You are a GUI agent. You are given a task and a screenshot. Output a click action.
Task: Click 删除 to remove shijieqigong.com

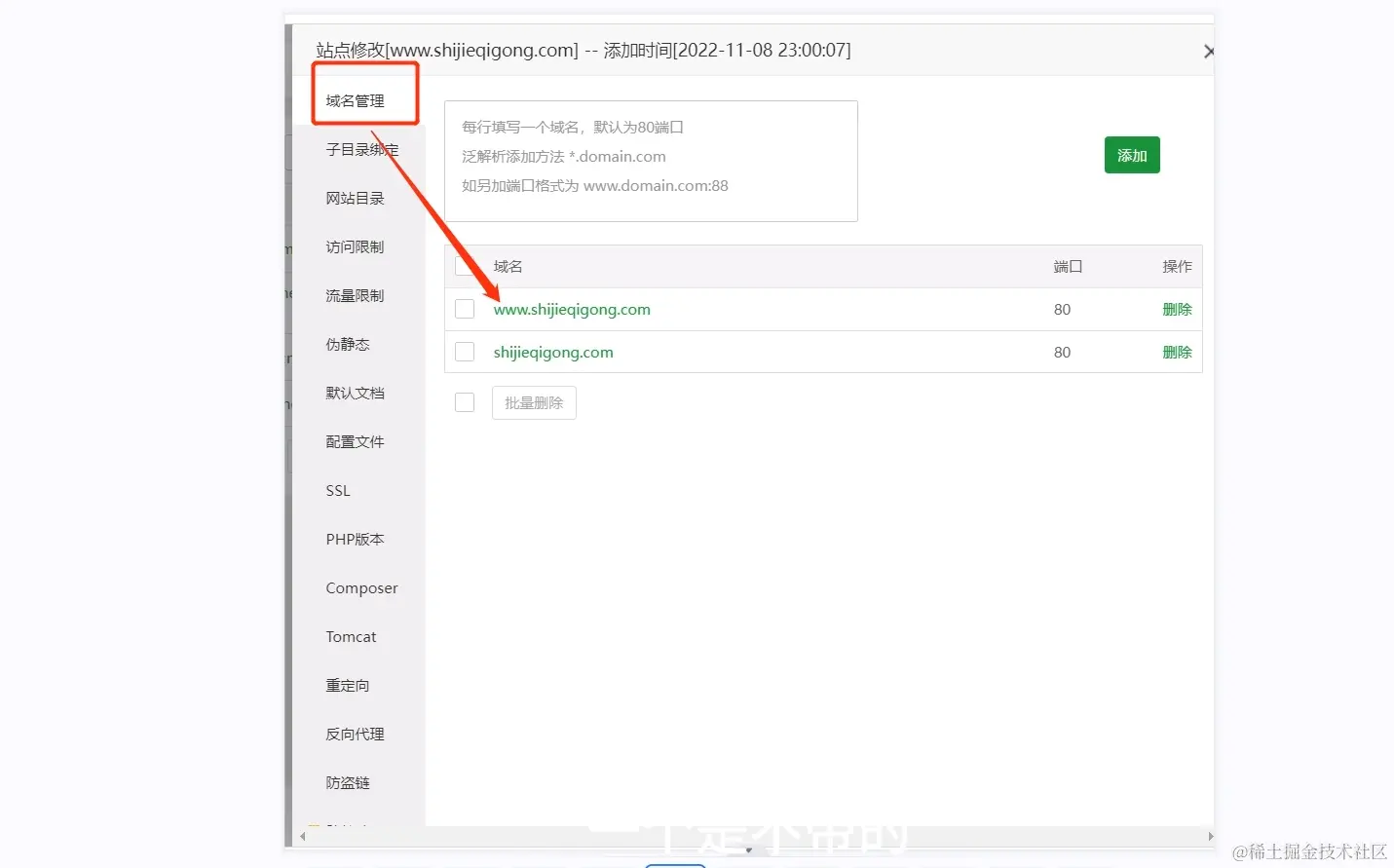point(1178,352)
